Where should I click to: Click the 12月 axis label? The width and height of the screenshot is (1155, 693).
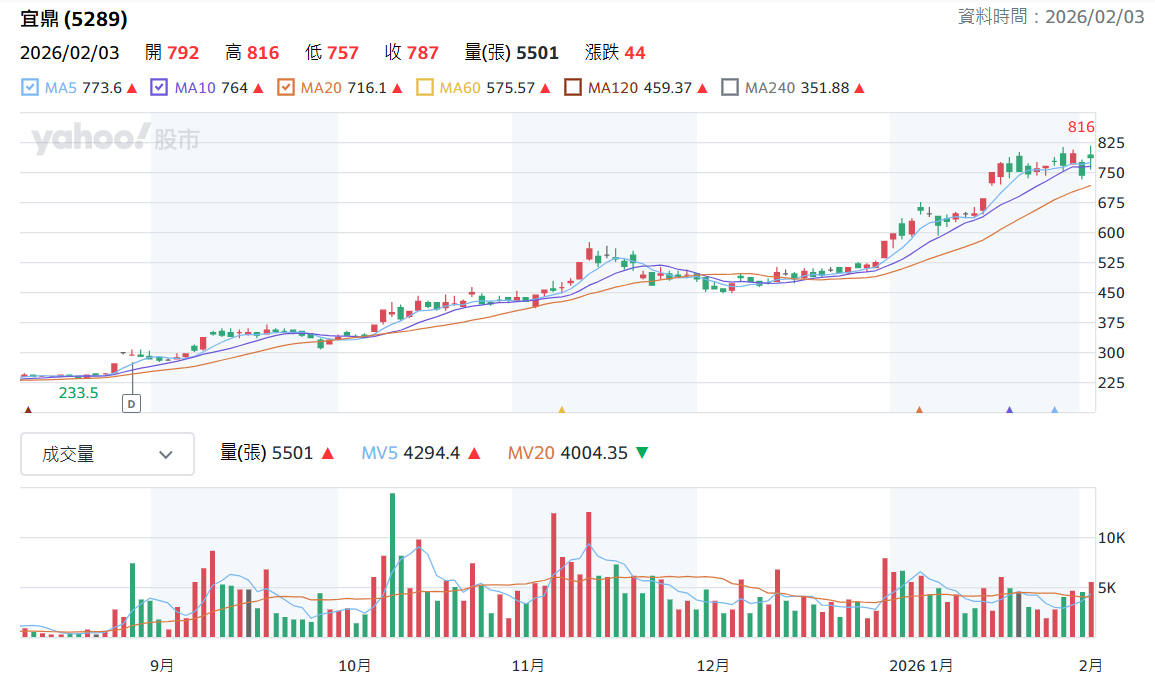point(713,666)
